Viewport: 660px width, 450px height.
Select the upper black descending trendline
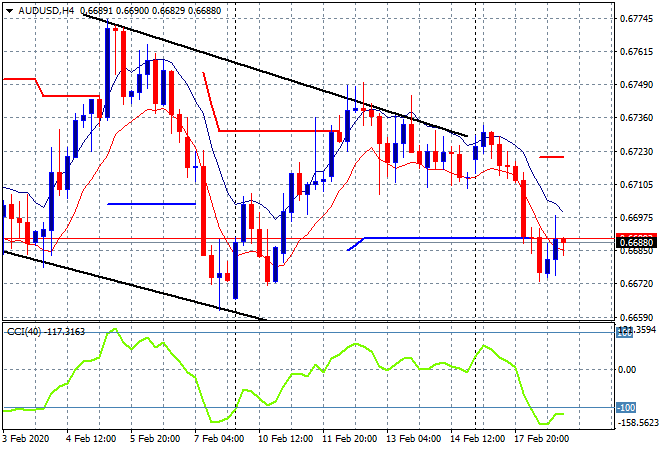[274, 75]
